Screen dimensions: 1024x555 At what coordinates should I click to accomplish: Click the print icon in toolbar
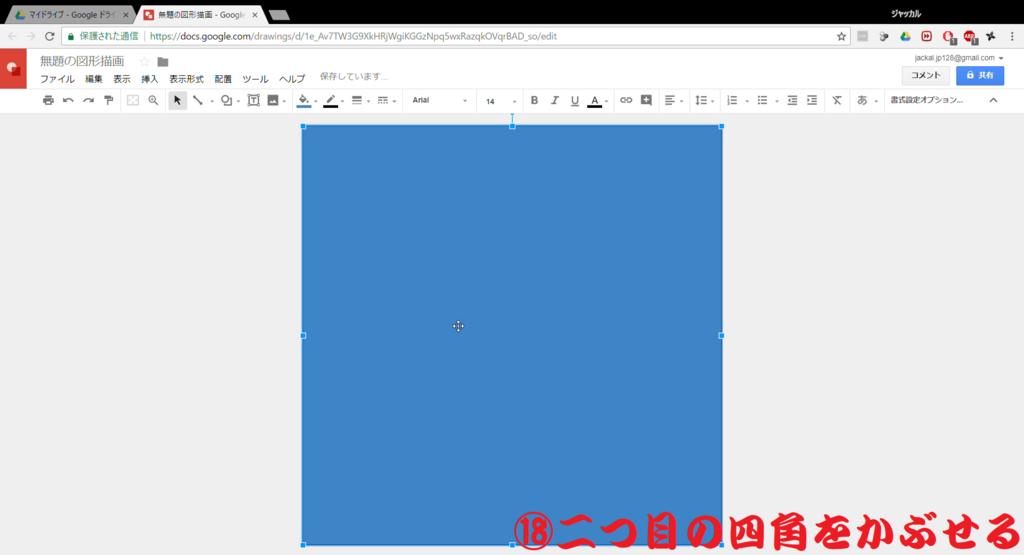pyautogui.click(x=48, y=101)
